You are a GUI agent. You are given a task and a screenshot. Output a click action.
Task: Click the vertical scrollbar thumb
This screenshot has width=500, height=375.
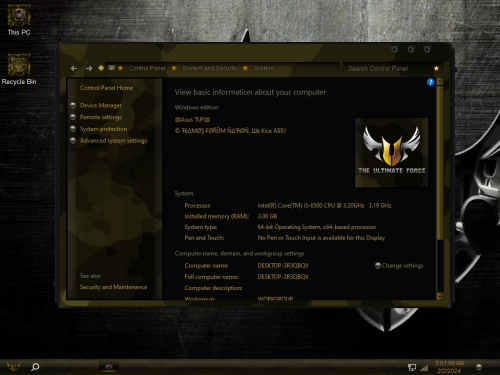point(440,162)
